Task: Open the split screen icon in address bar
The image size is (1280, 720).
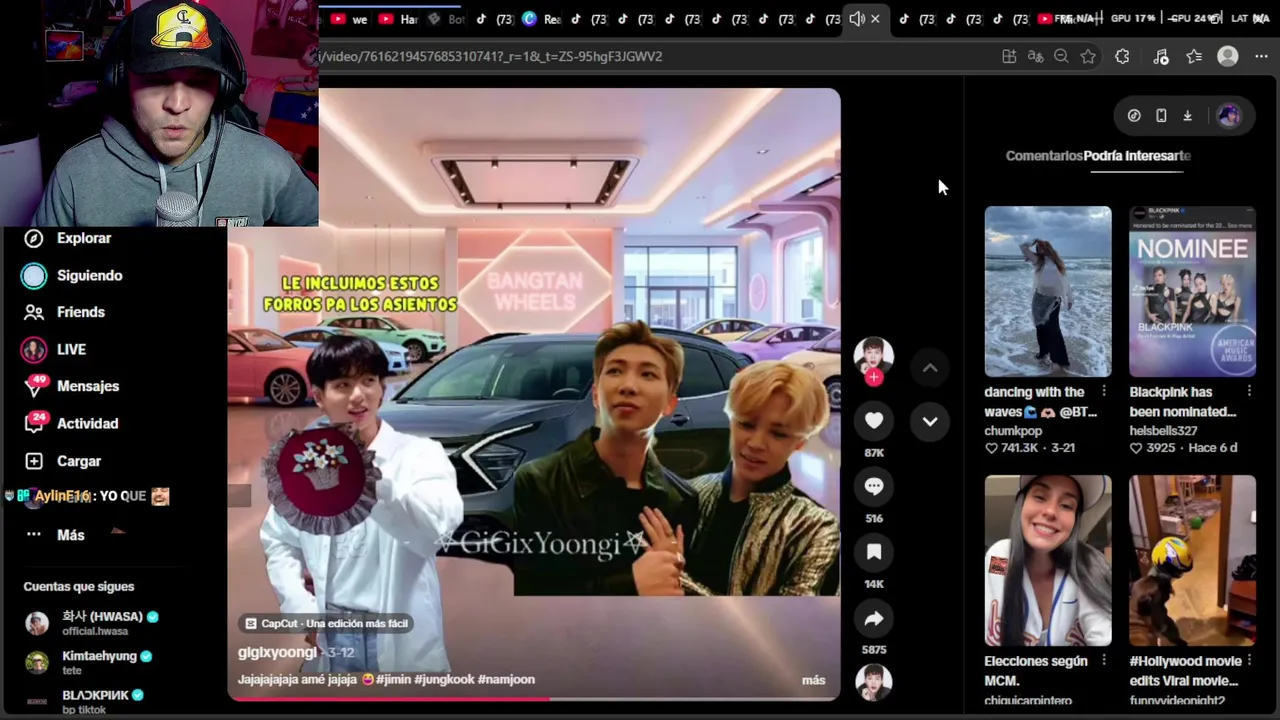Action: [x=1009, y=57]
